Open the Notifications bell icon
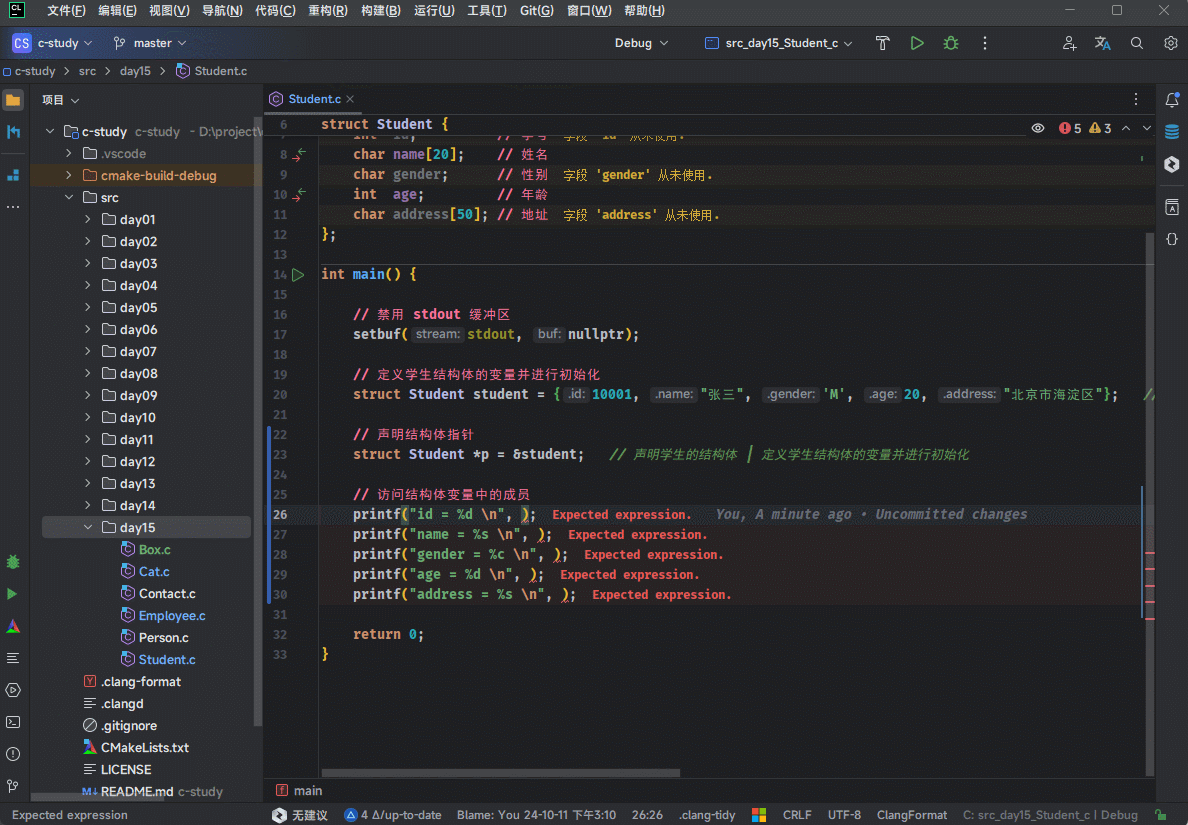The width and height of the screenshot is (1188, 825). click(x=1172, y=100)
